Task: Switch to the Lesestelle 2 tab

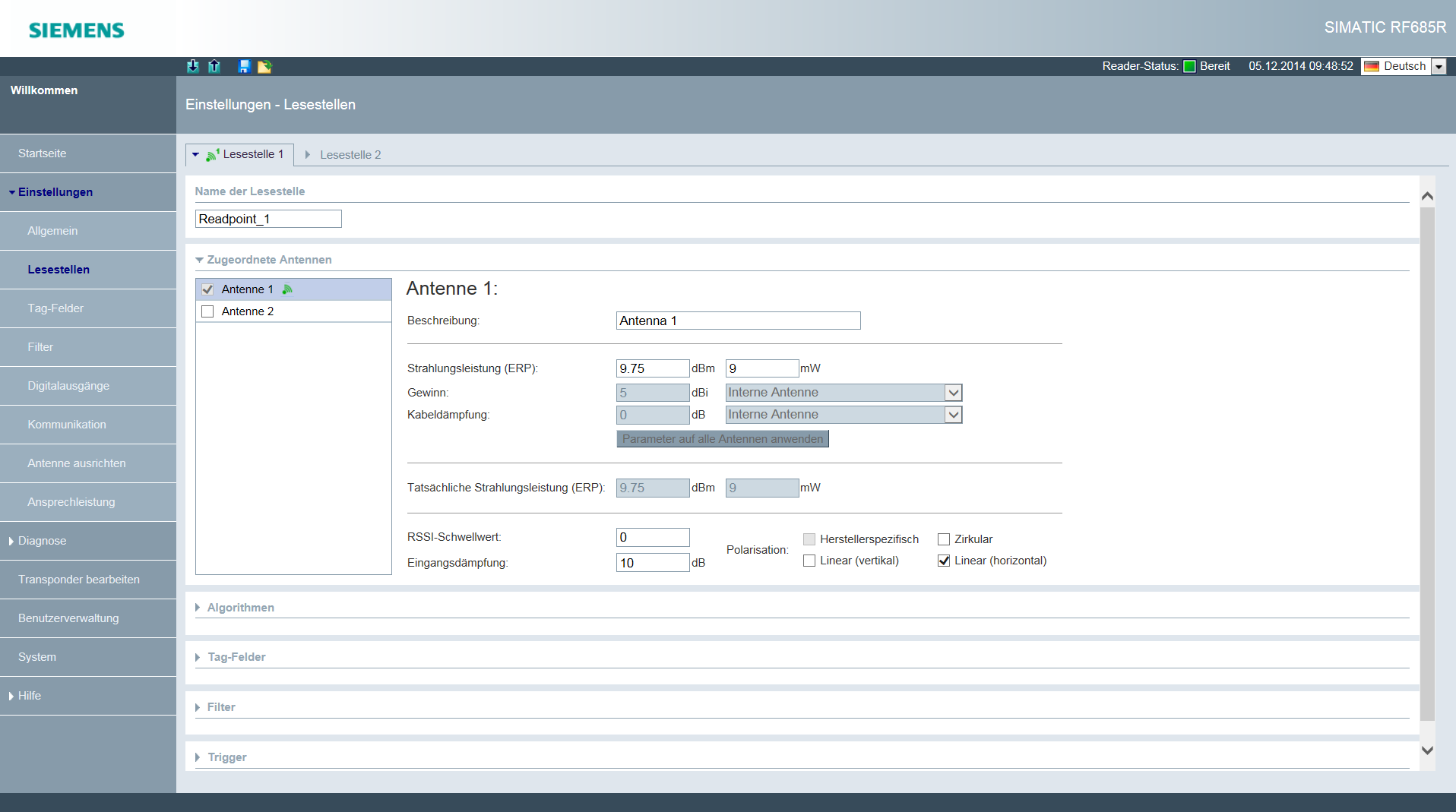Action: (x=343, y=155)
